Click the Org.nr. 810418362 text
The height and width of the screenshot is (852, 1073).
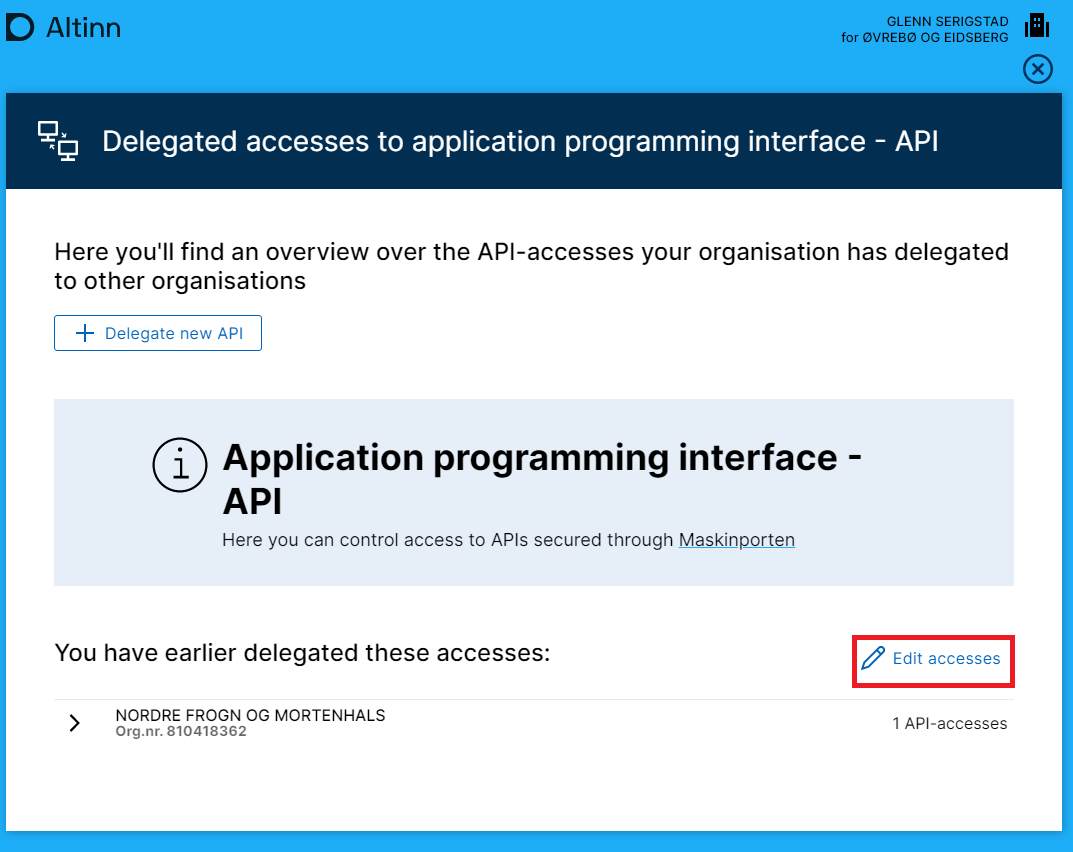[x=181, y=732]
